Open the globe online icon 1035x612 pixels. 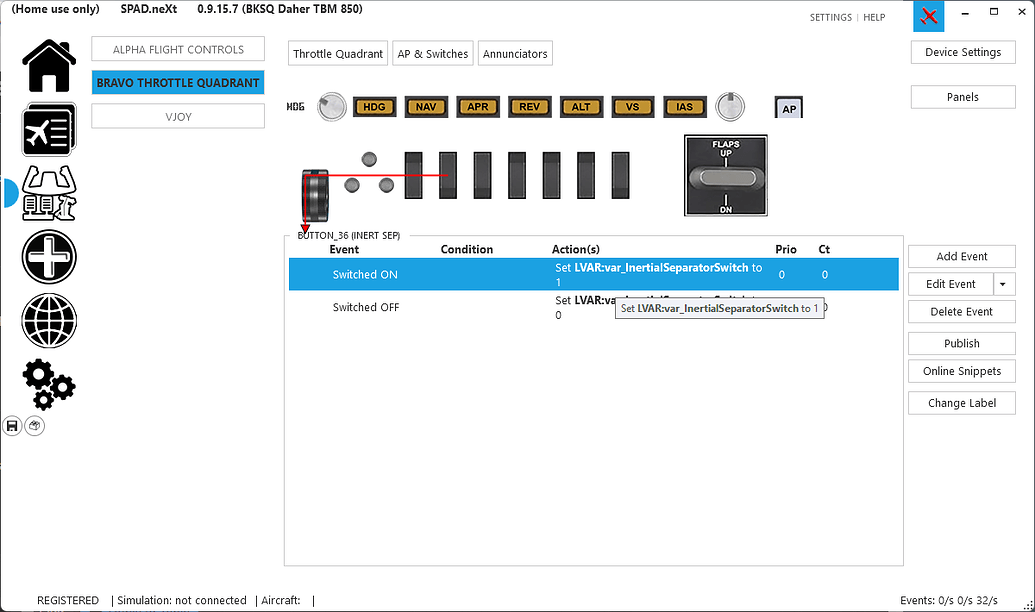[x=49, y=321]
